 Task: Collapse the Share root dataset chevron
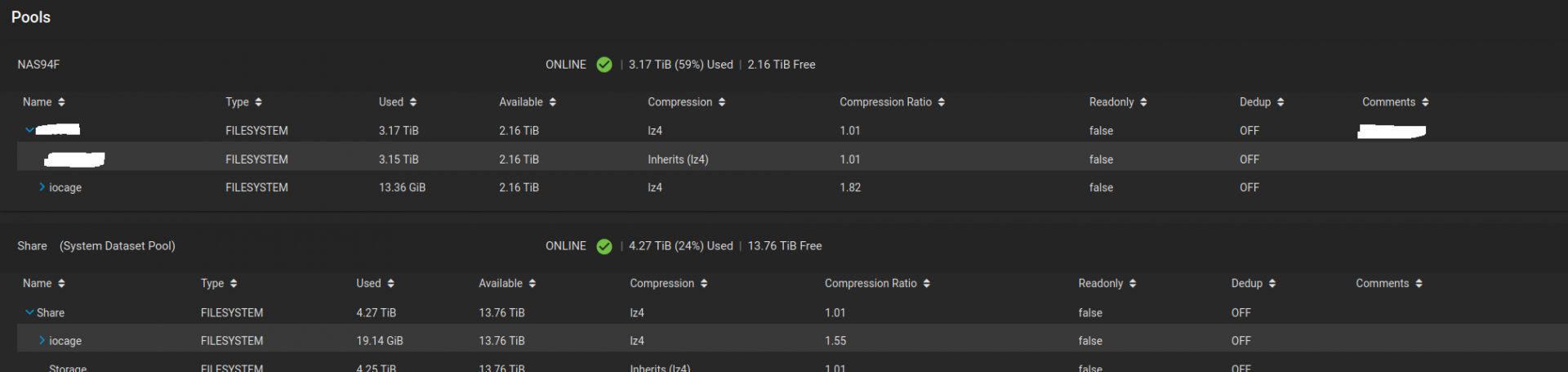tap(29, 312)
